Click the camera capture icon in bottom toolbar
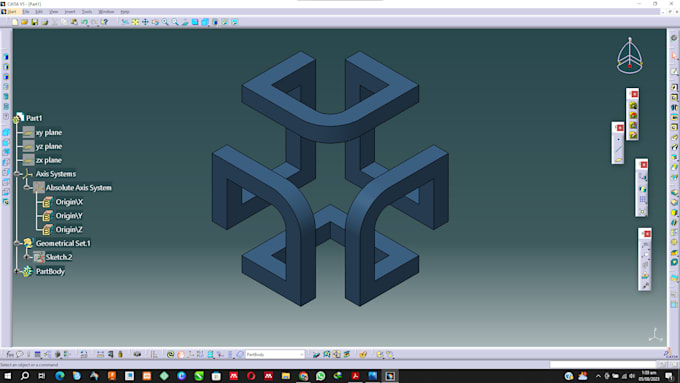Image resolution: width=680 pixels, height=383 pixels. click(x=137, y=354)
